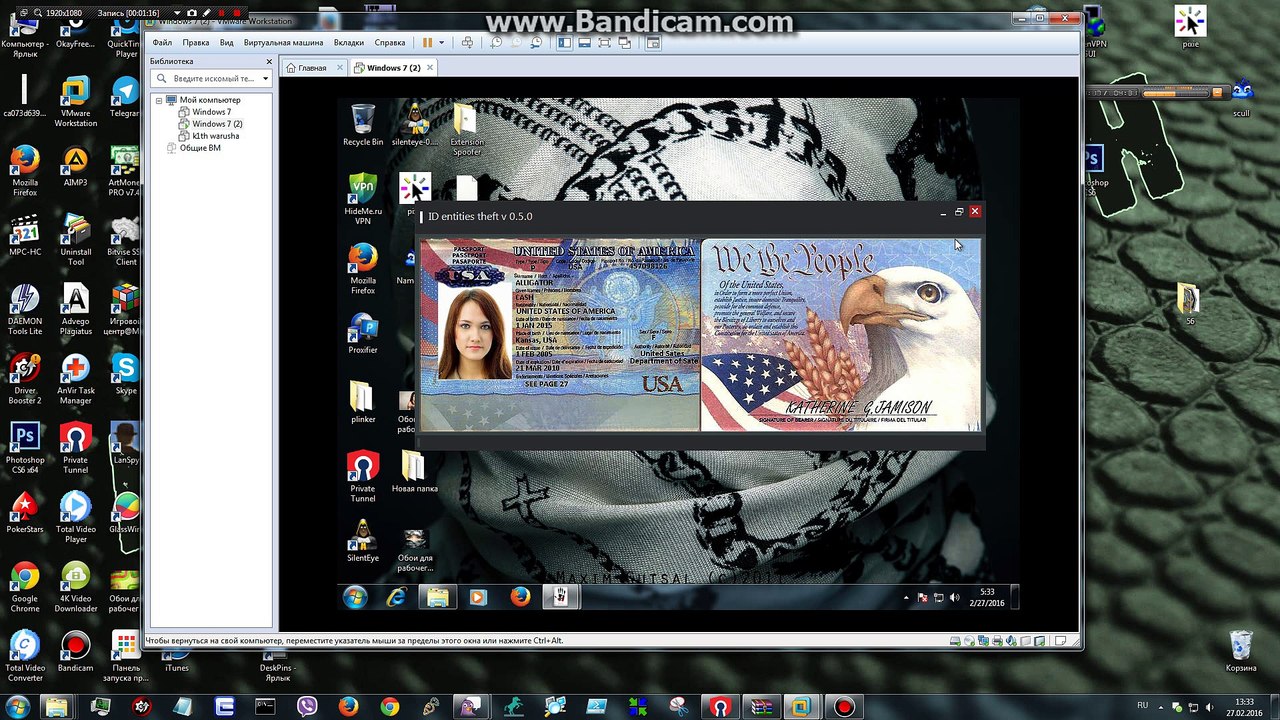The height and width of the screenshot is (720, 1280).
Task: Open Firefox from the guest taskbar
Action: 520,597
